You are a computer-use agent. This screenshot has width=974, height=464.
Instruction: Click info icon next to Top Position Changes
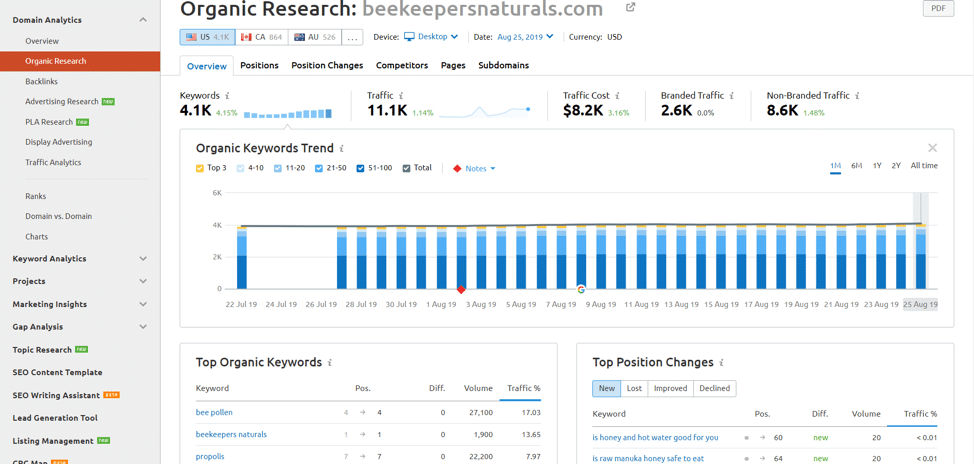tap(721, 362)
